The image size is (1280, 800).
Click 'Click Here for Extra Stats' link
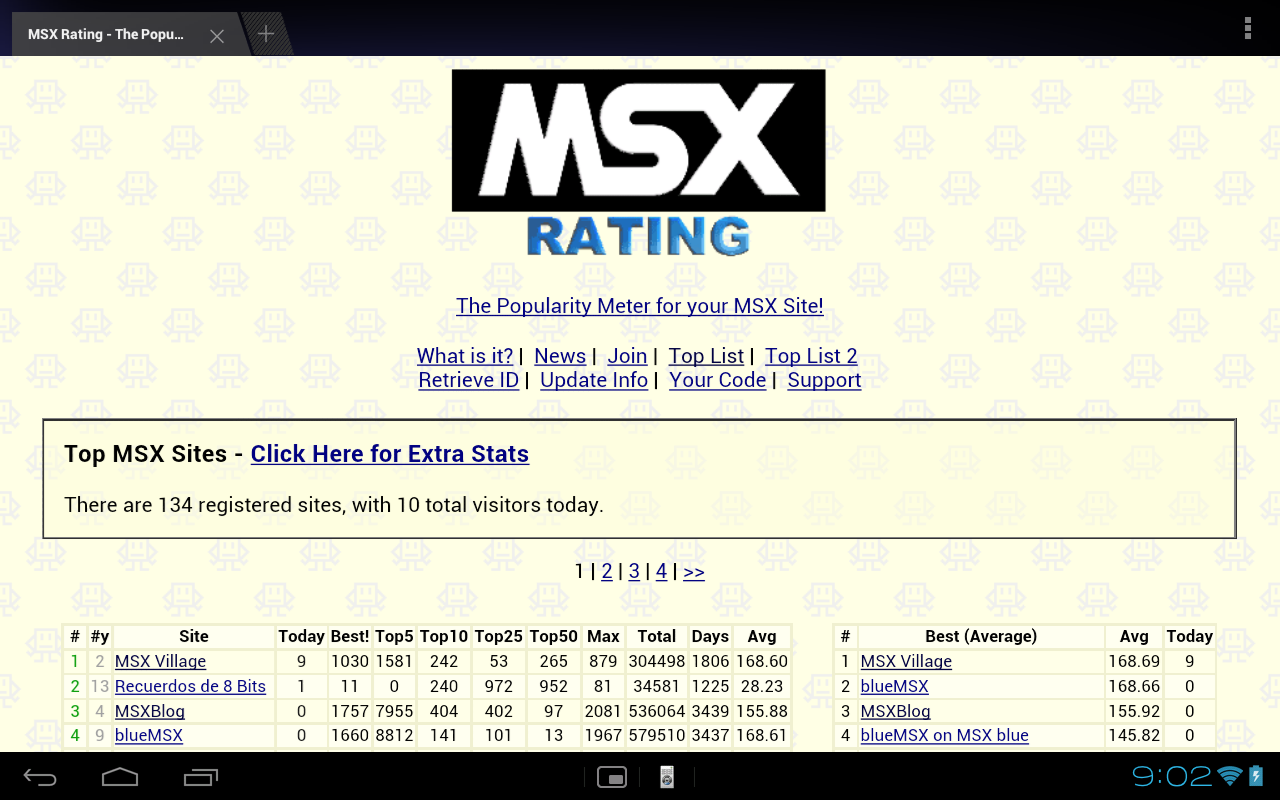click(390, 454)
